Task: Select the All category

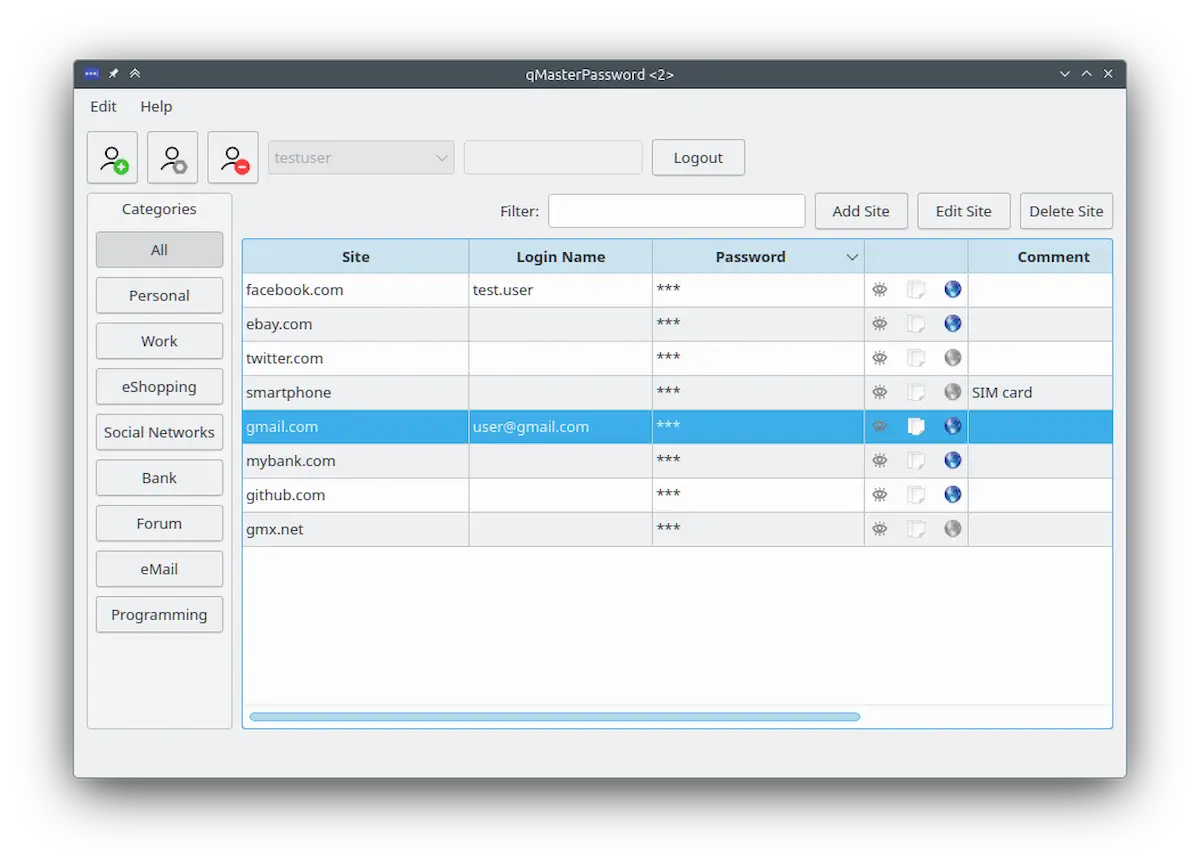Action: coord(159,250)
